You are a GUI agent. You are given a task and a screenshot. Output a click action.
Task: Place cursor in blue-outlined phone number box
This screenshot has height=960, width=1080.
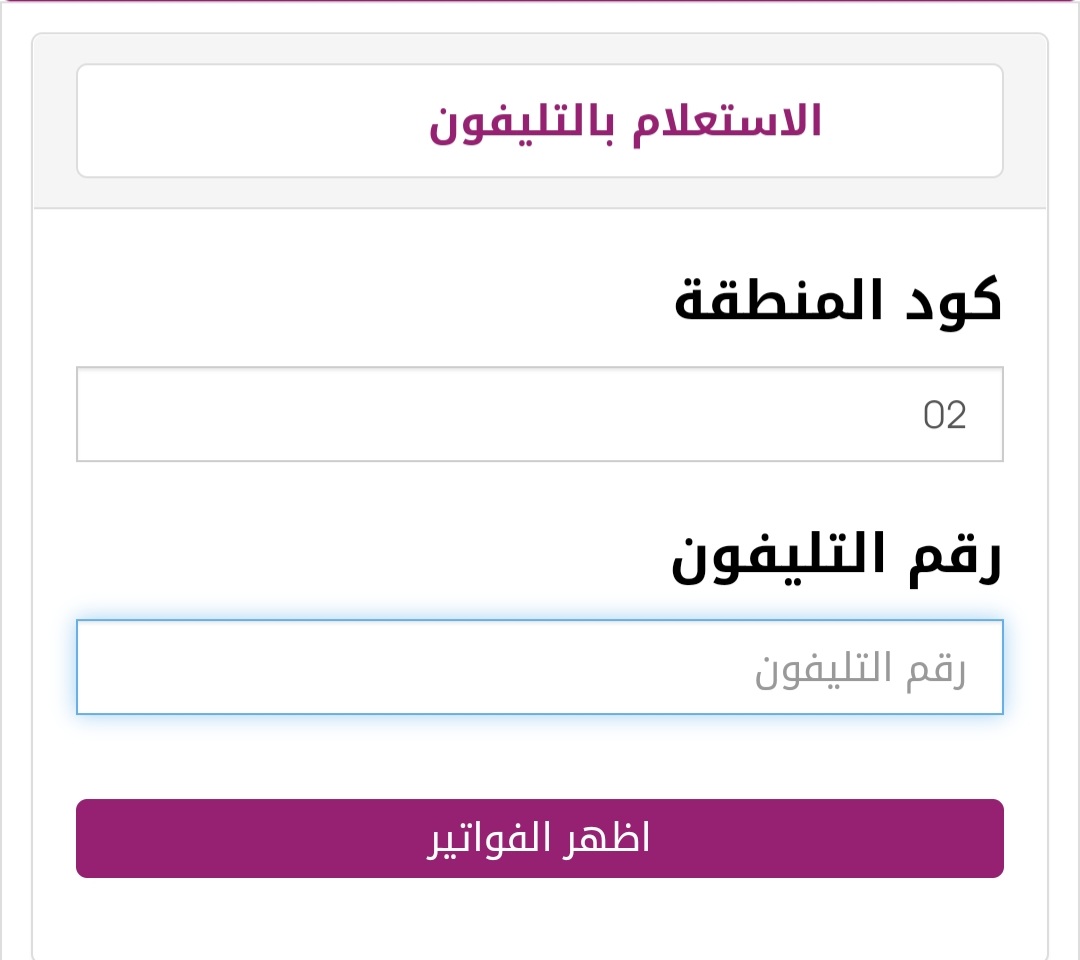(539, 667)
